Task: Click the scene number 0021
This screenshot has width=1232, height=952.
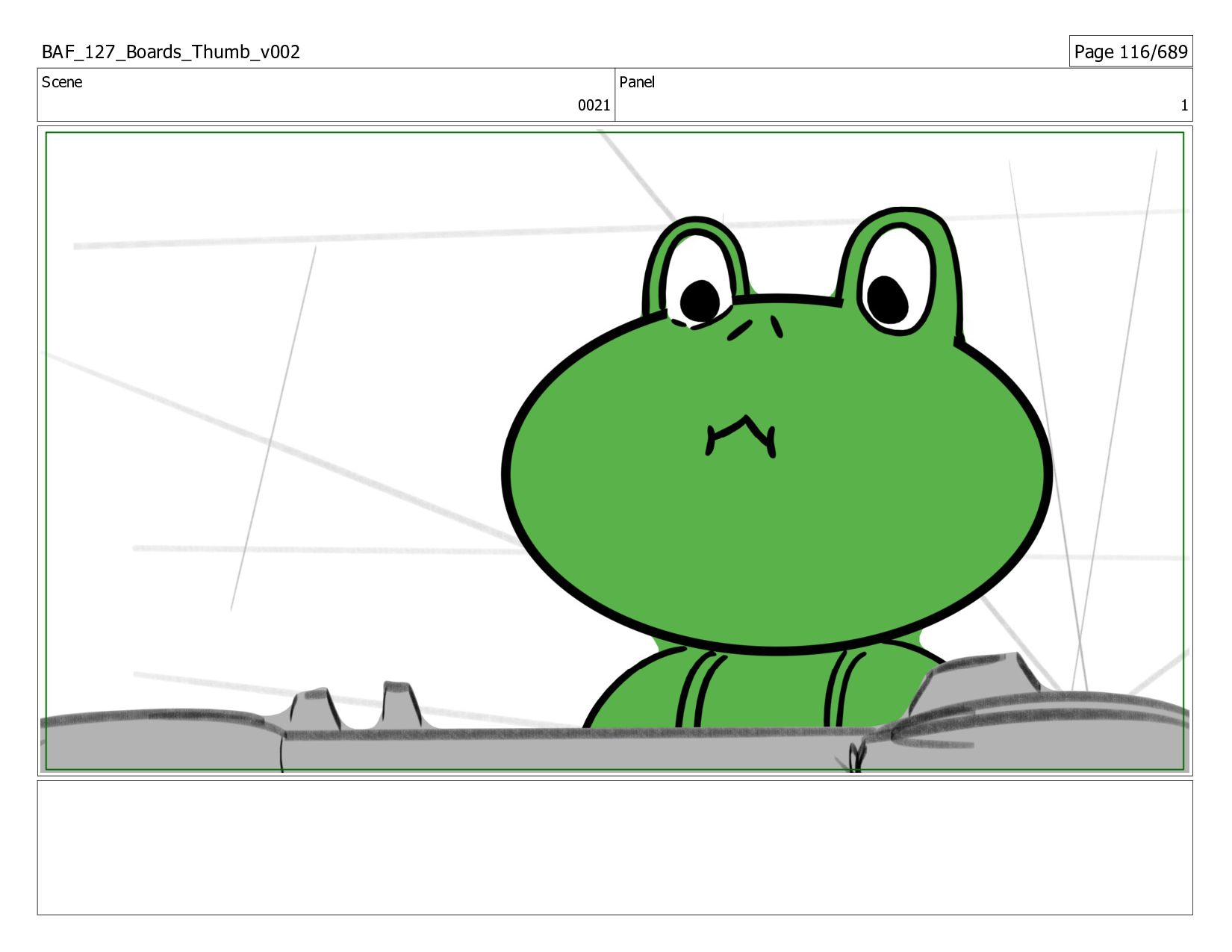Action: pyautogui.click(x=594, y=105)
